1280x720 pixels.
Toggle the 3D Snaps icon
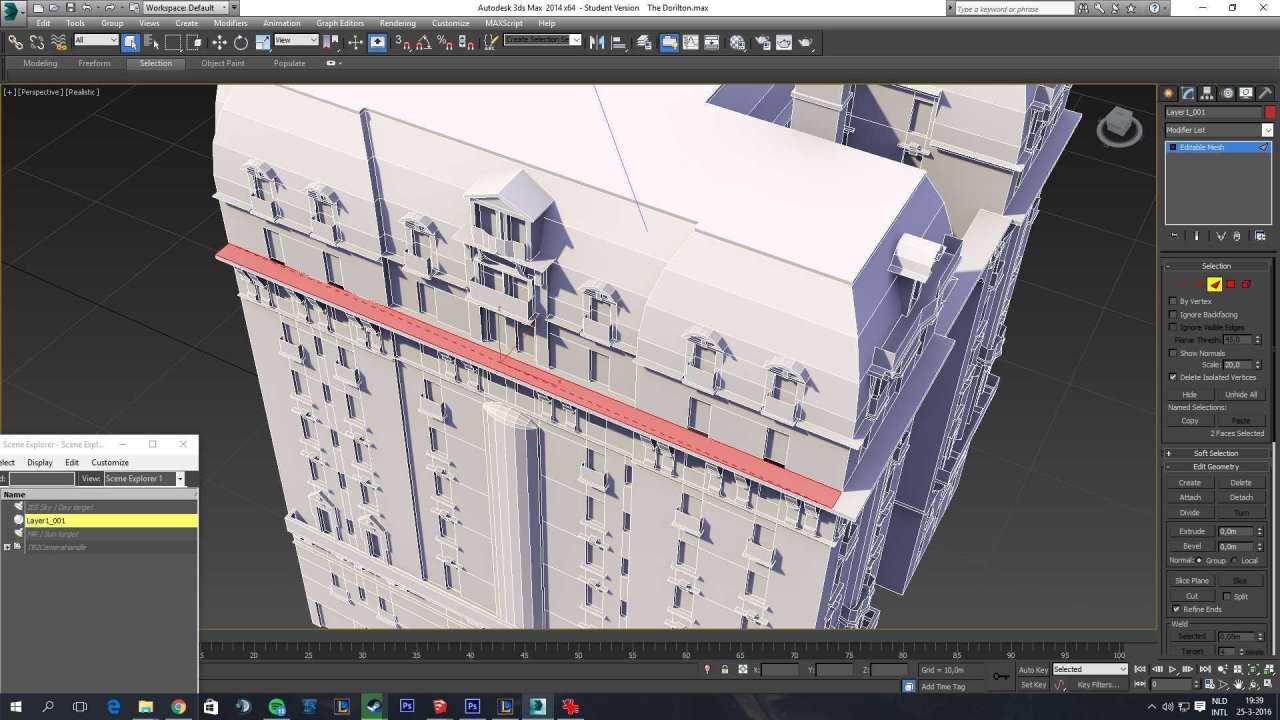[x=401, y=42]
